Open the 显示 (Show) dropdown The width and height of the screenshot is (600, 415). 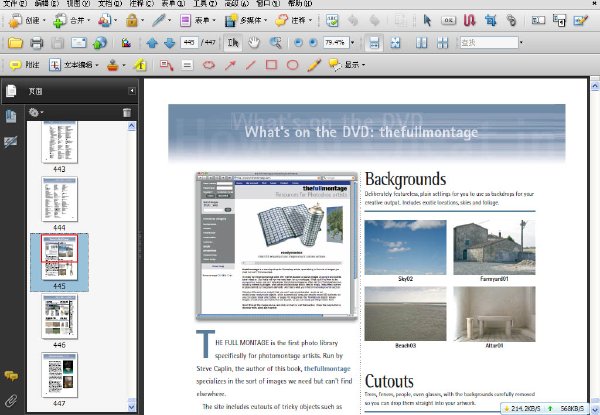coord(347,65)
